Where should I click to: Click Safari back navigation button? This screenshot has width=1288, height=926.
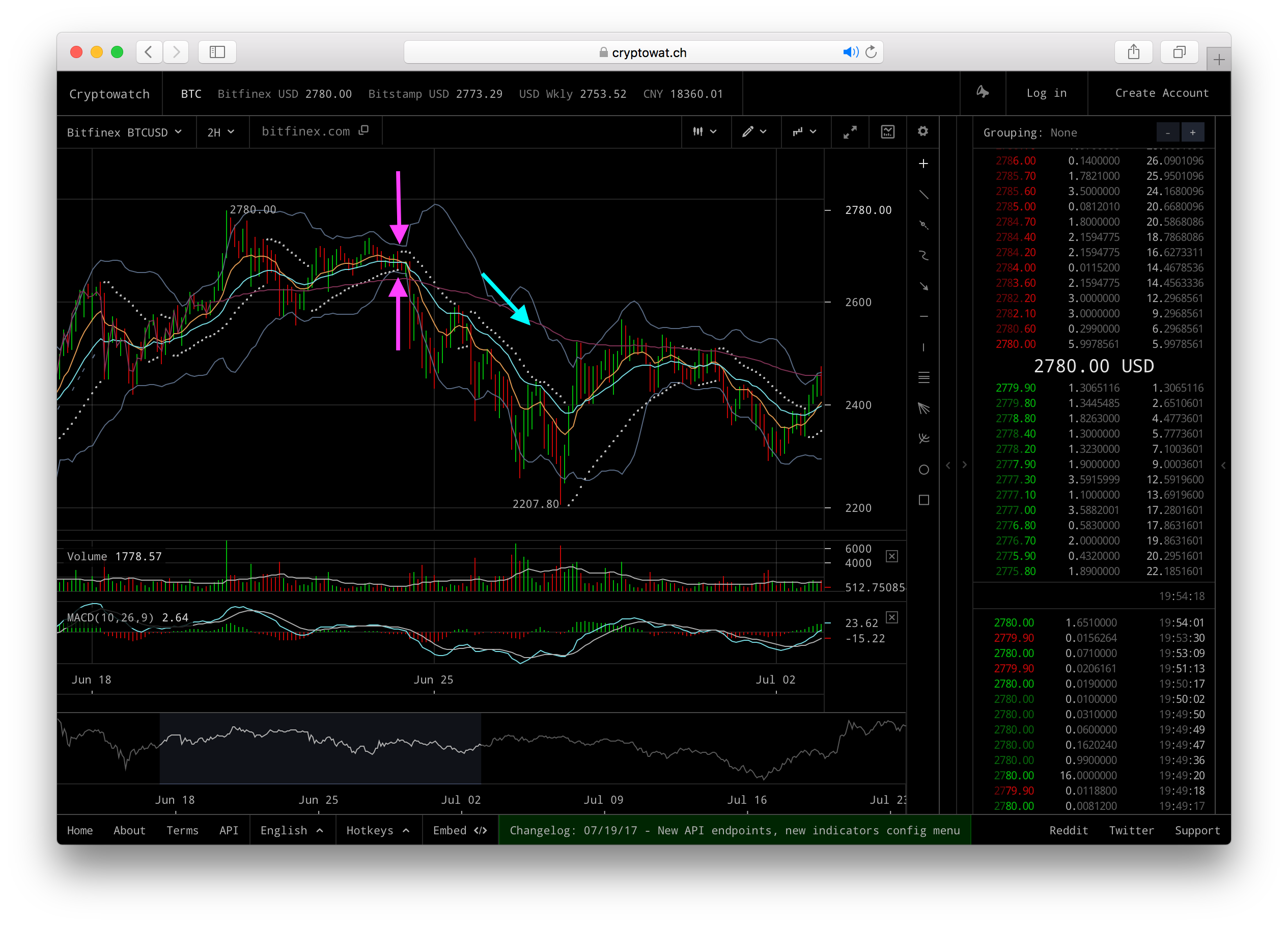click(x=149, y=52)
